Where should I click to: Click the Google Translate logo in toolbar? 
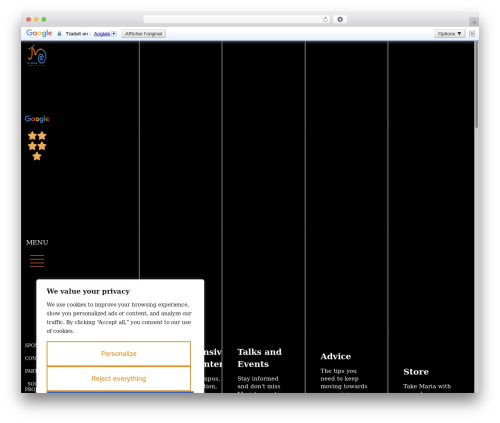(x=39, y=33)
